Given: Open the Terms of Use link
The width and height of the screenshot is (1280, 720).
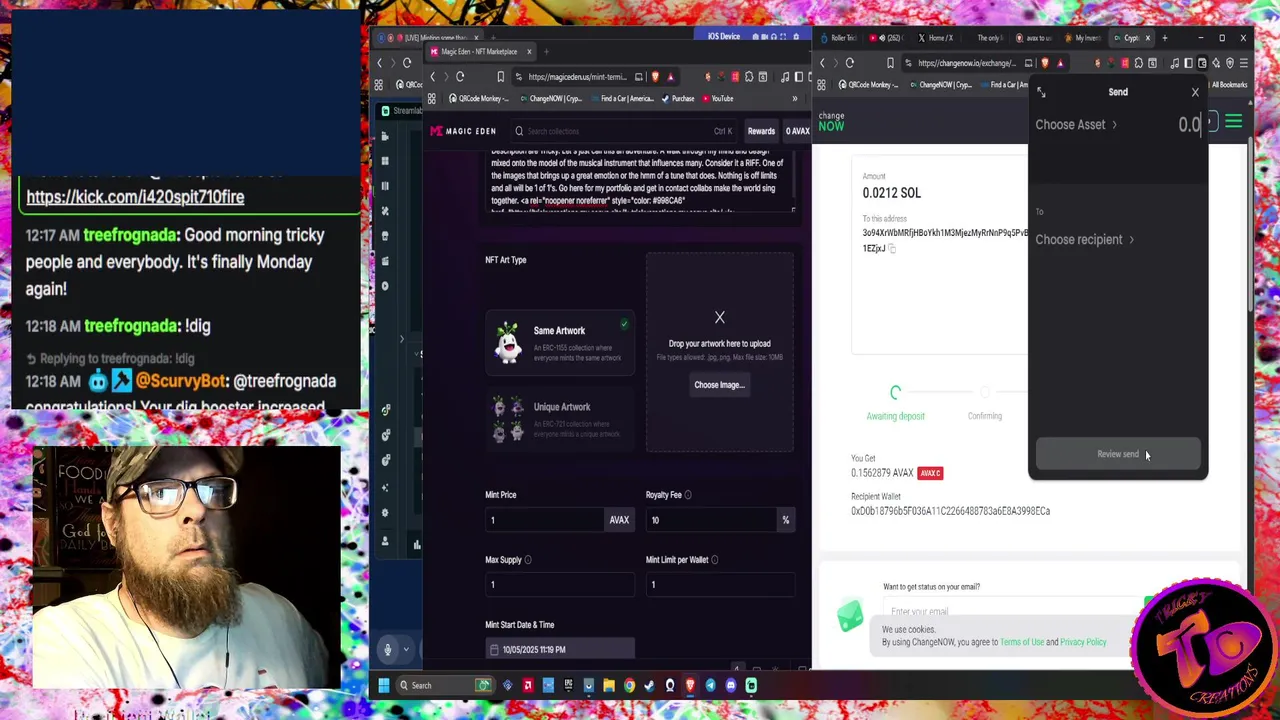Looking at the screenshot, I should (1022, 642).
